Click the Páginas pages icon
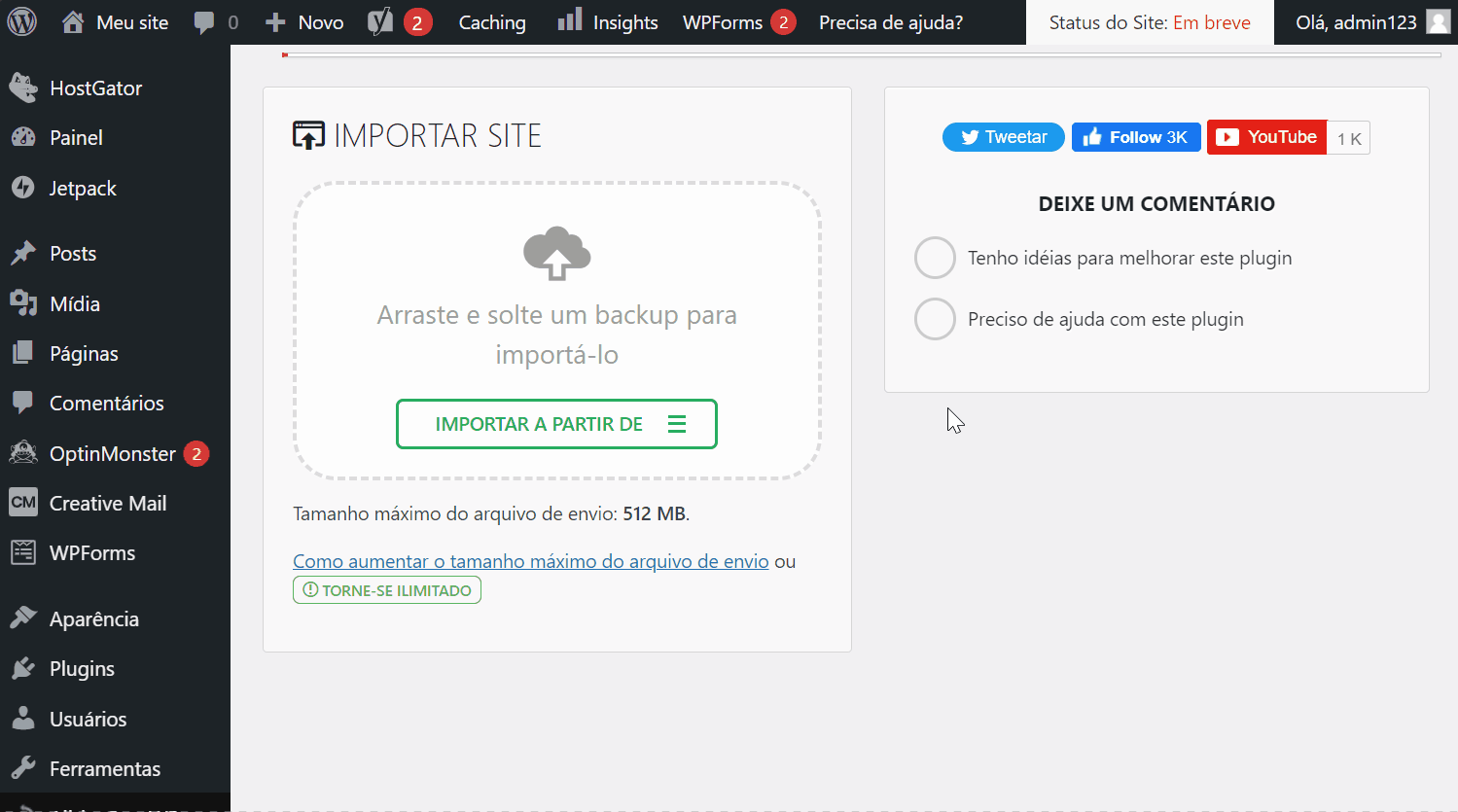 23,353
